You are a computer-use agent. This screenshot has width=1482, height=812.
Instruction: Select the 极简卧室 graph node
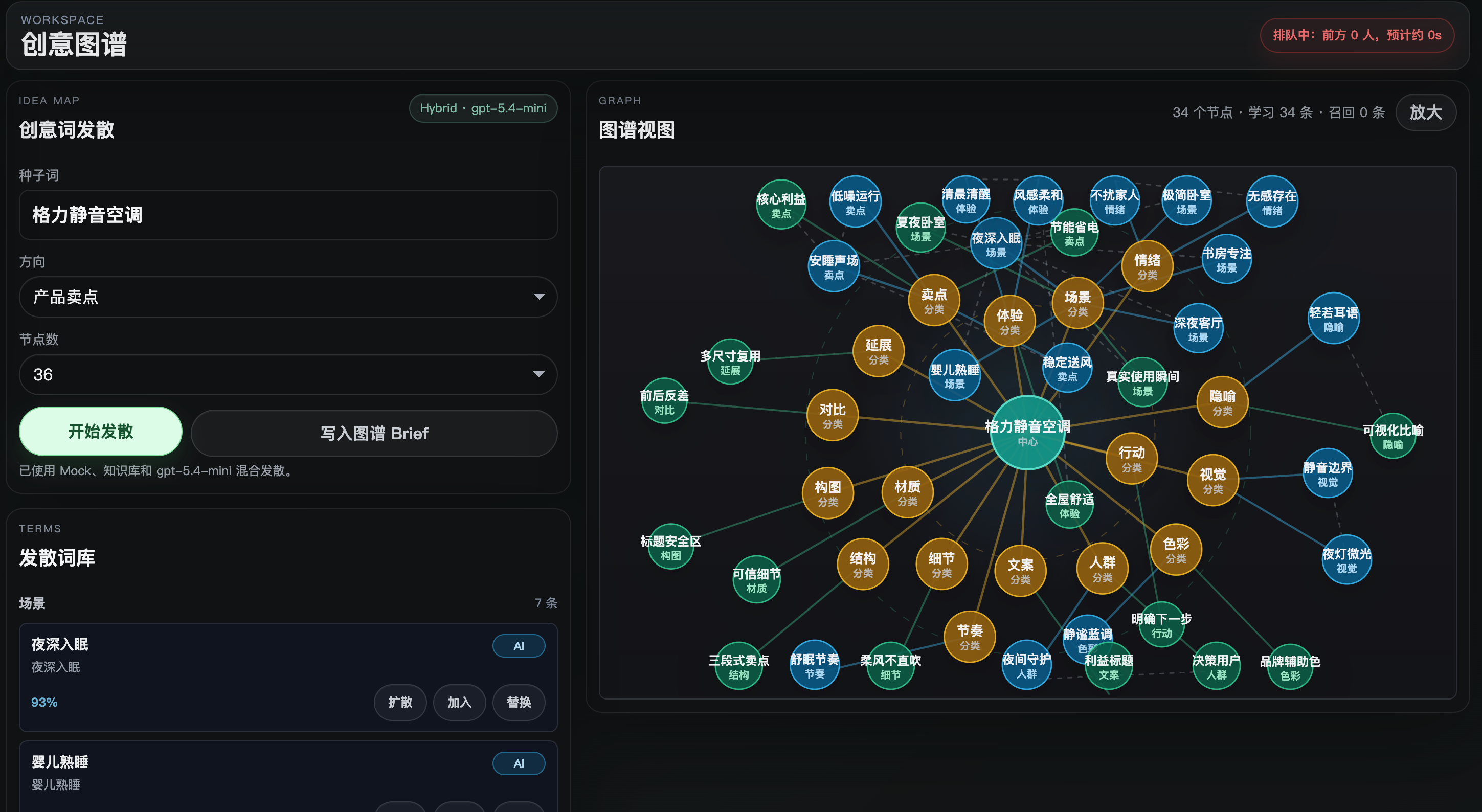click(1186, 201)
